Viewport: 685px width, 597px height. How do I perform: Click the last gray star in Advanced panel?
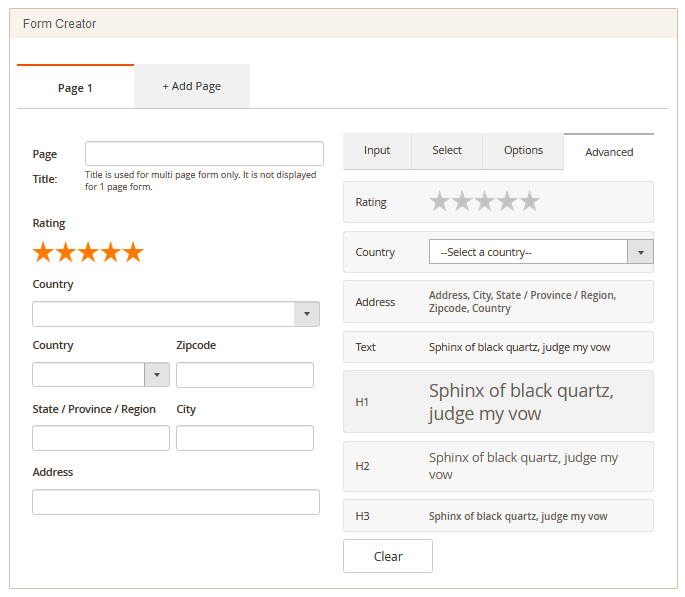click(529, 202)
